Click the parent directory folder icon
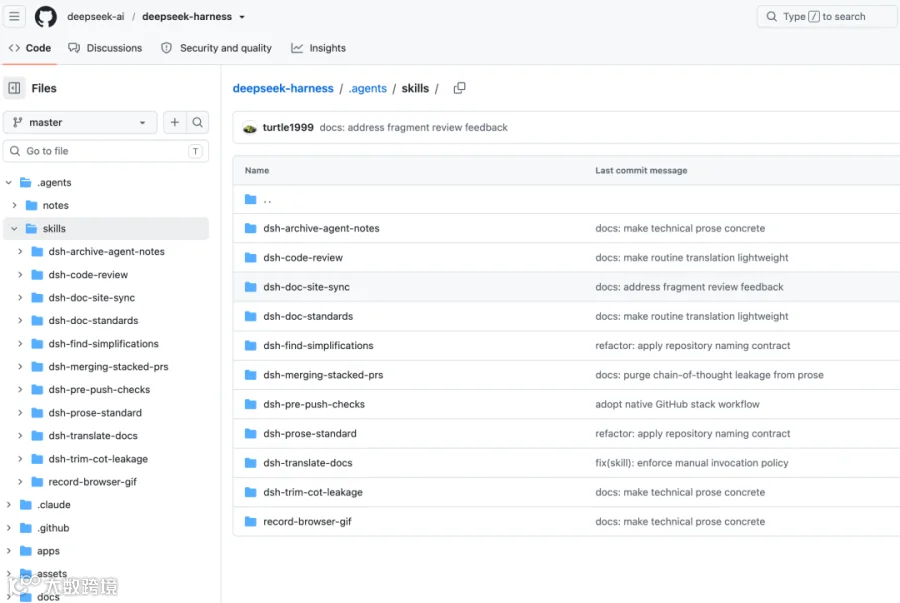The image size is (900, 603). [250, 199]
